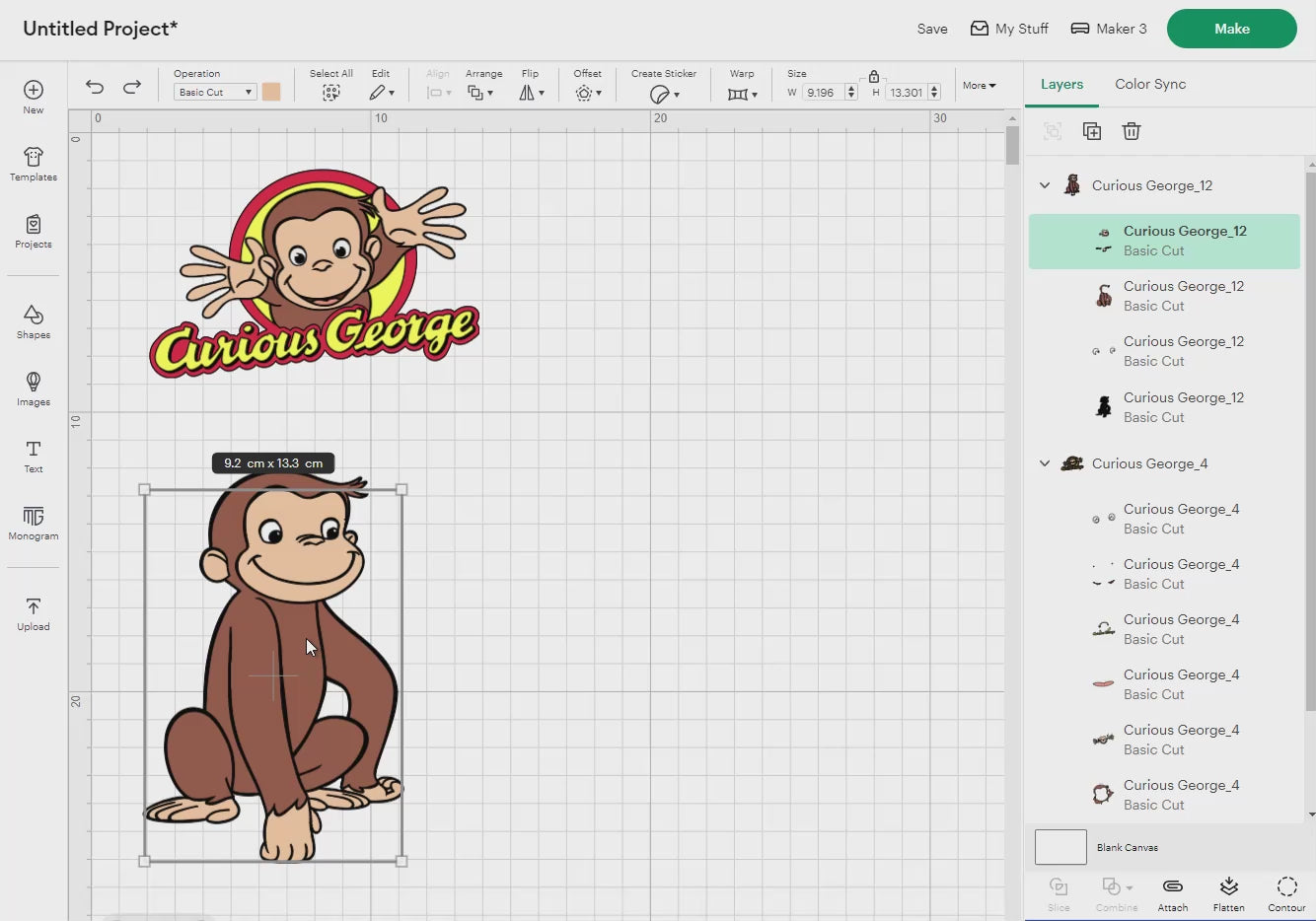Open the Arrange dropdown

(480, 93)
